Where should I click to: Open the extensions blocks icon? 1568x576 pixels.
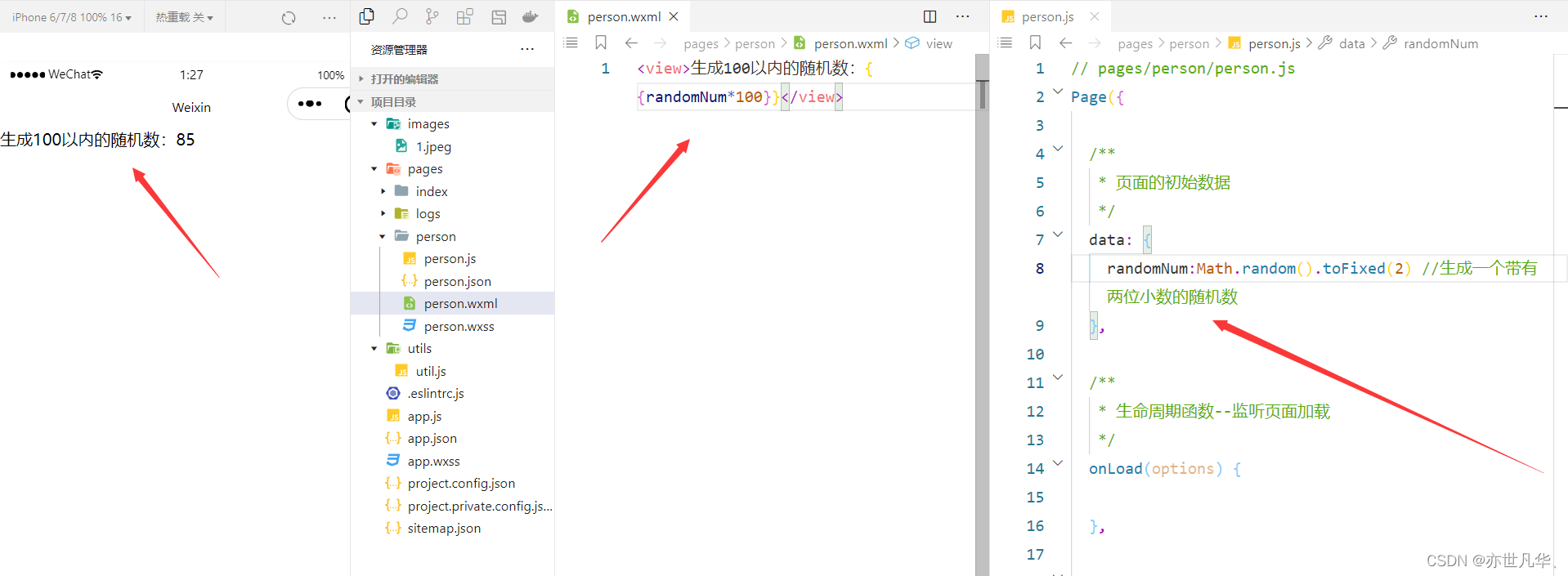point(465,16)
